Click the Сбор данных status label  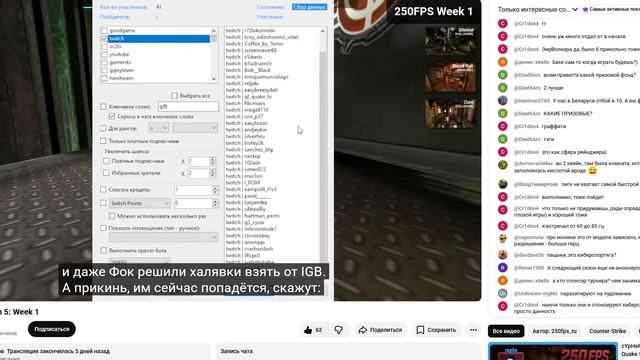tap(309, 7)
